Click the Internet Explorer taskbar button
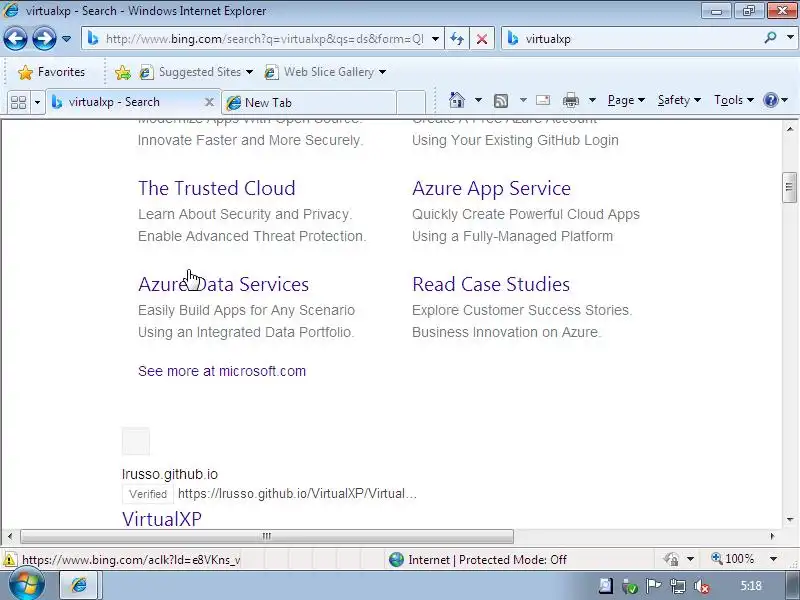 (x=79, y=585)
